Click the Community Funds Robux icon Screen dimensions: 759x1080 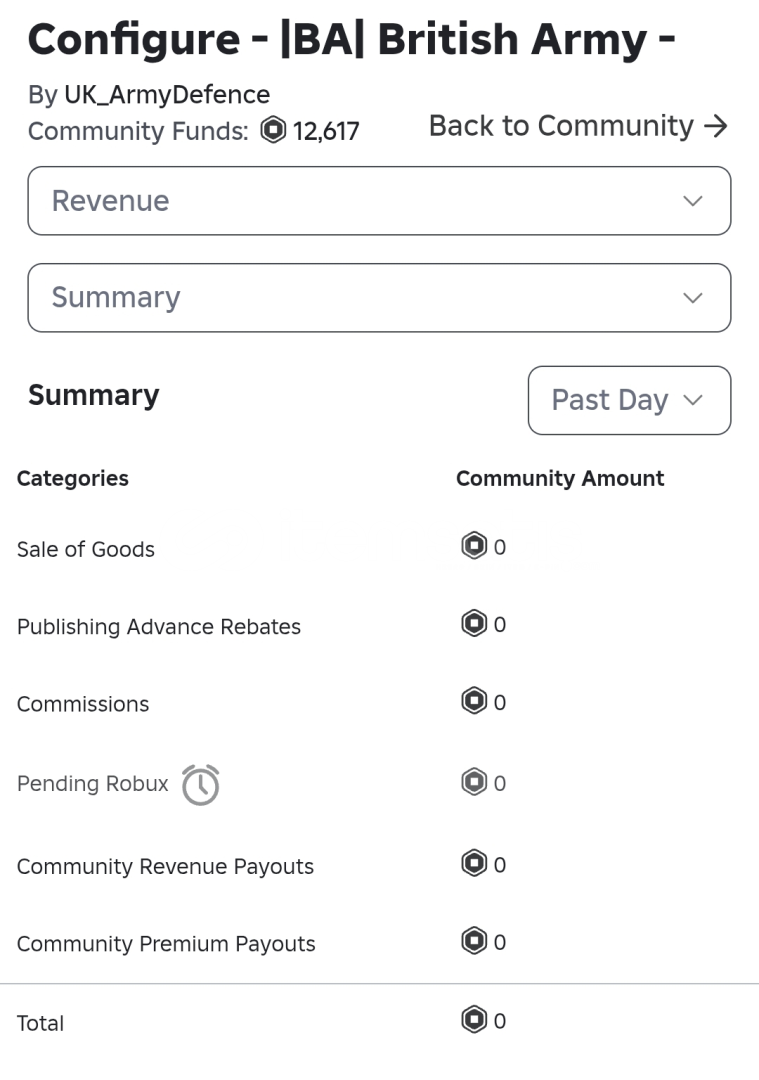273,131
